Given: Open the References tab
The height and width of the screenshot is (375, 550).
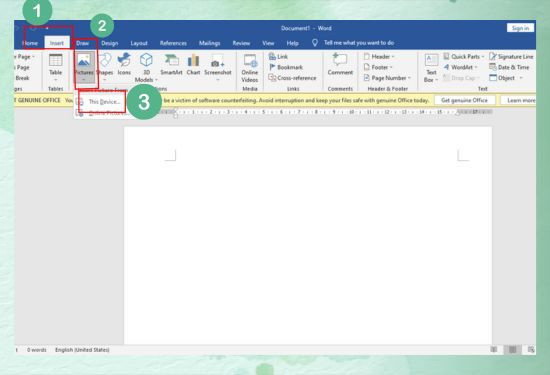Looking at the screenshot, I should (173, 43).
